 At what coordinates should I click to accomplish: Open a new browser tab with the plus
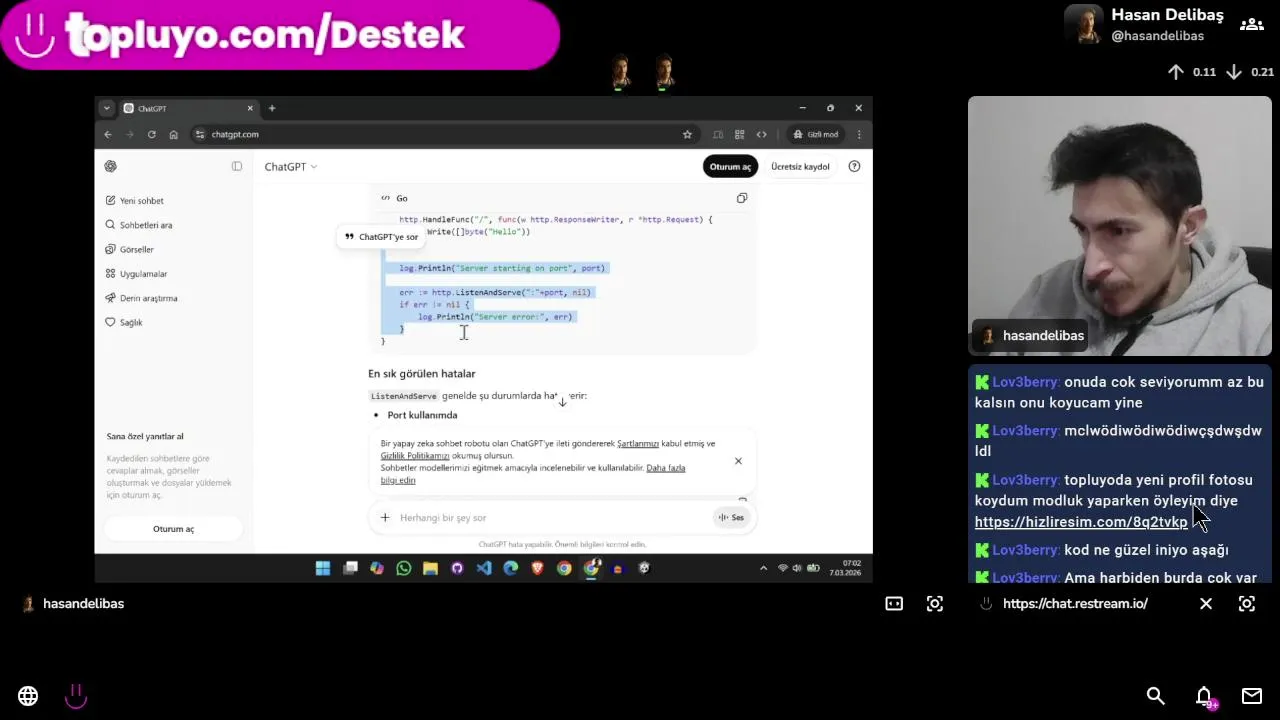(272, 108)
